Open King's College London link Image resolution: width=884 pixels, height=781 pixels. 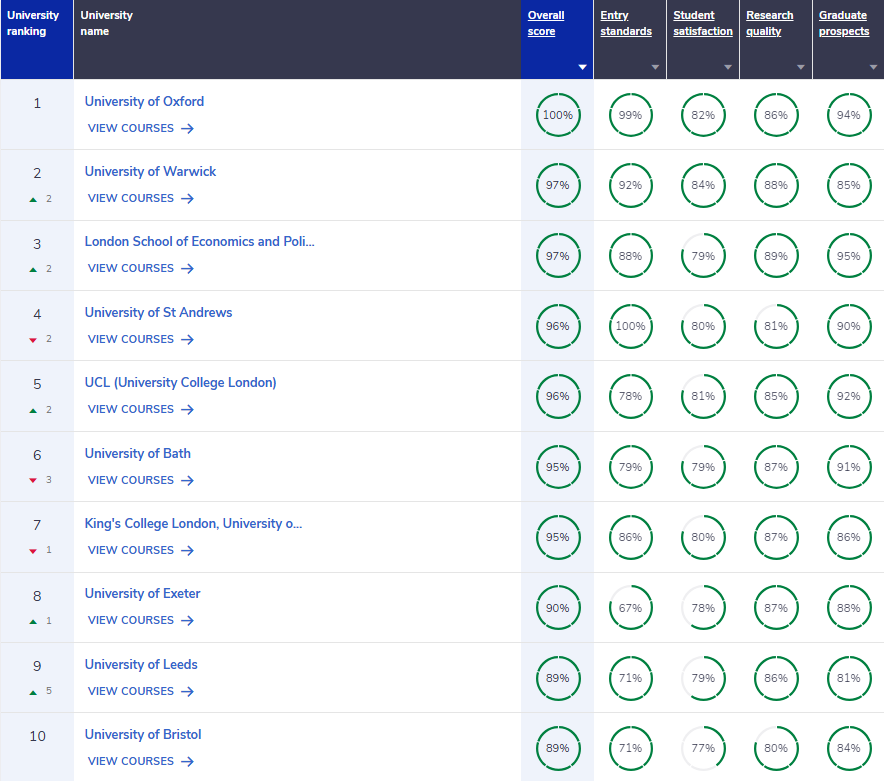[193, 523]
